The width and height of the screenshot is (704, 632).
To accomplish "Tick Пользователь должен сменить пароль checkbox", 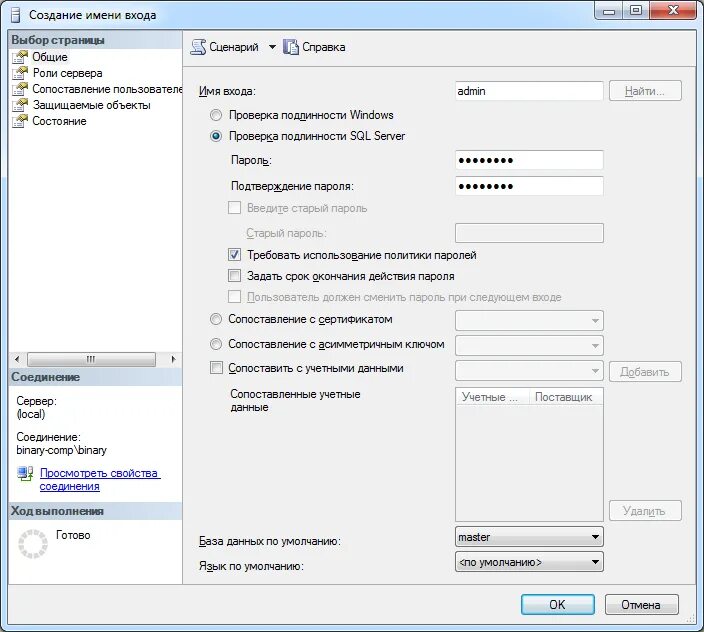I will click(x=234, y=297).
